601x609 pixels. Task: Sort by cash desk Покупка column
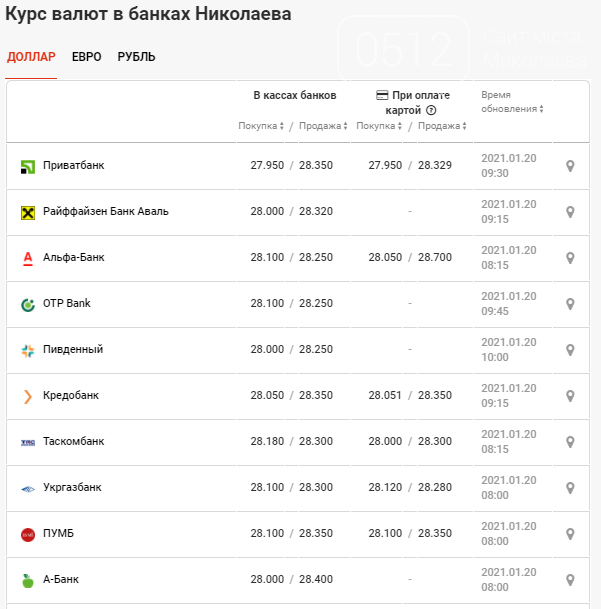[x=261, y=126]
